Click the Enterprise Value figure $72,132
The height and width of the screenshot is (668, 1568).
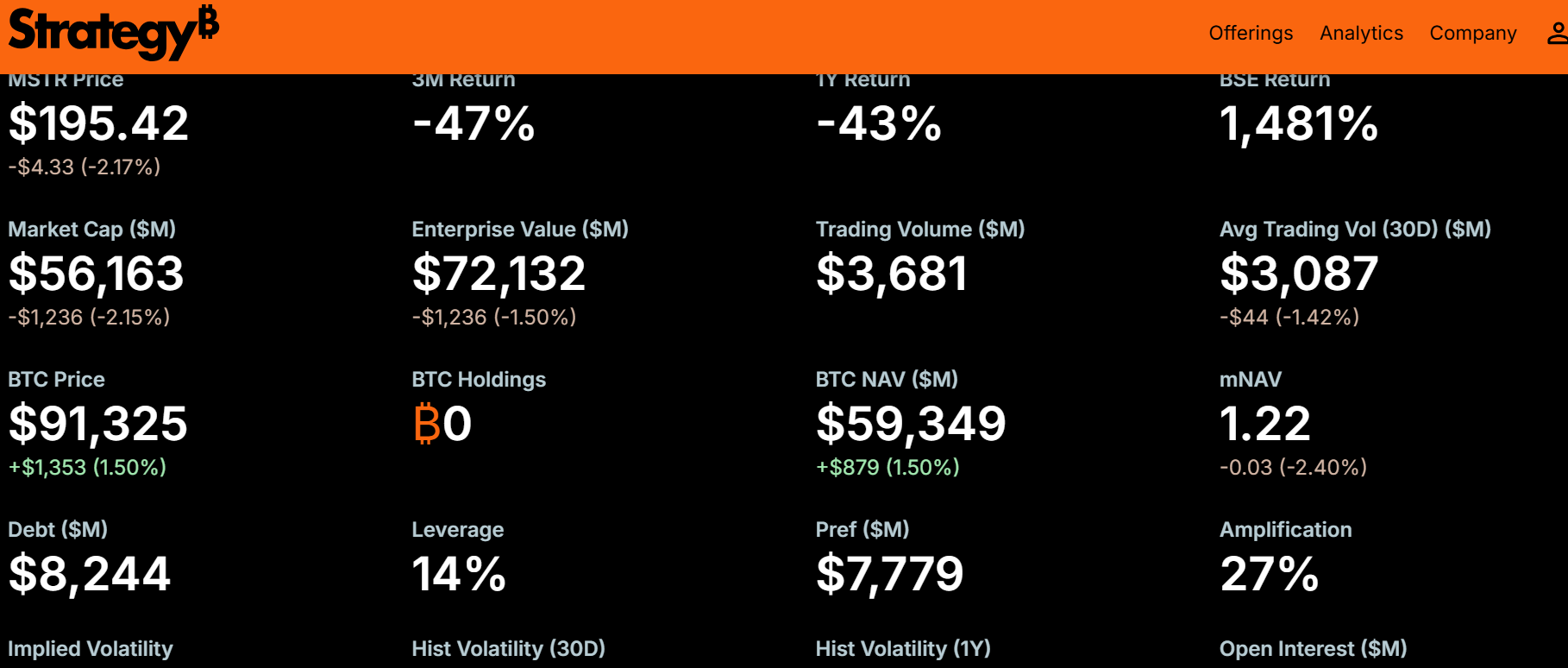pos(499,274)
